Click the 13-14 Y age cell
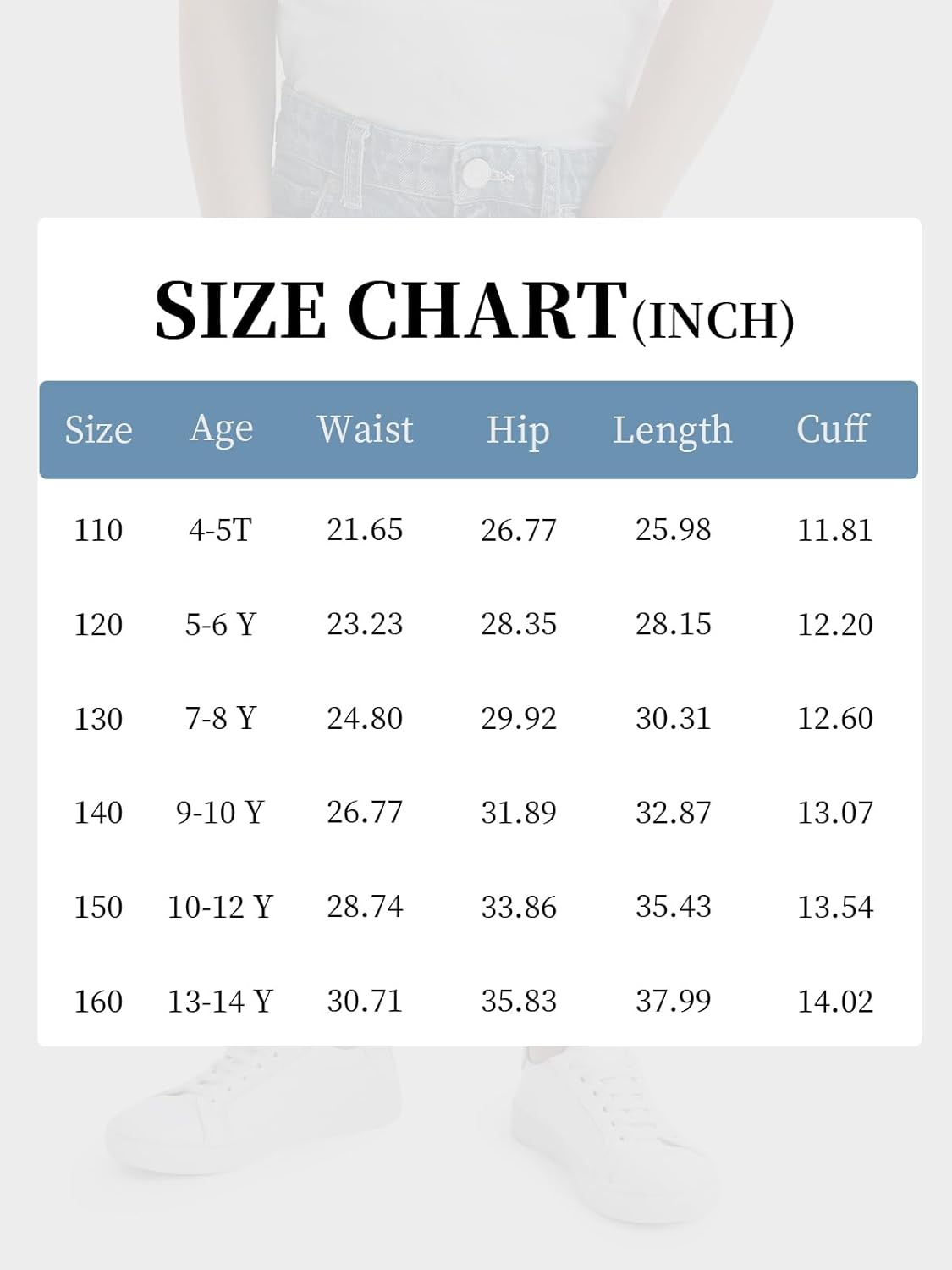This screenshot has width=952, height=1270. [220, 1002]
